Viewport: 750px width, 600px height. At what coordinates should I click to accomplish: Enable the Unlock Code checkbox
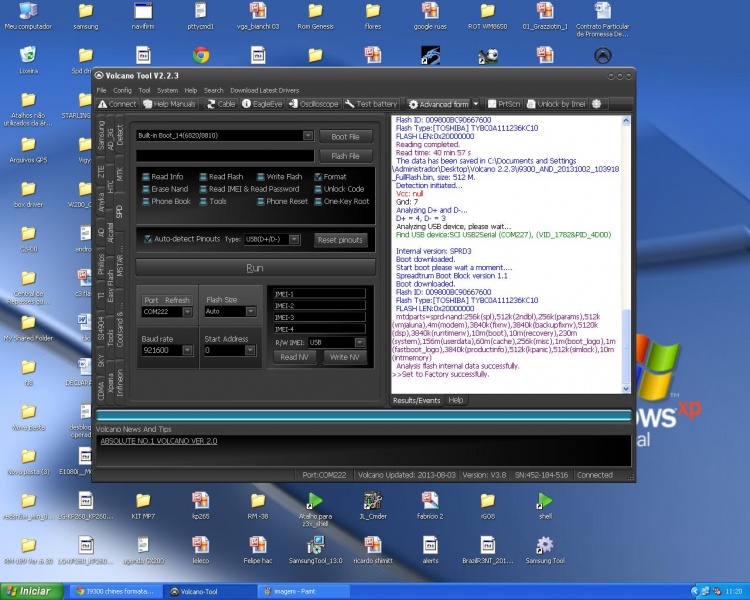click(318, 189)
